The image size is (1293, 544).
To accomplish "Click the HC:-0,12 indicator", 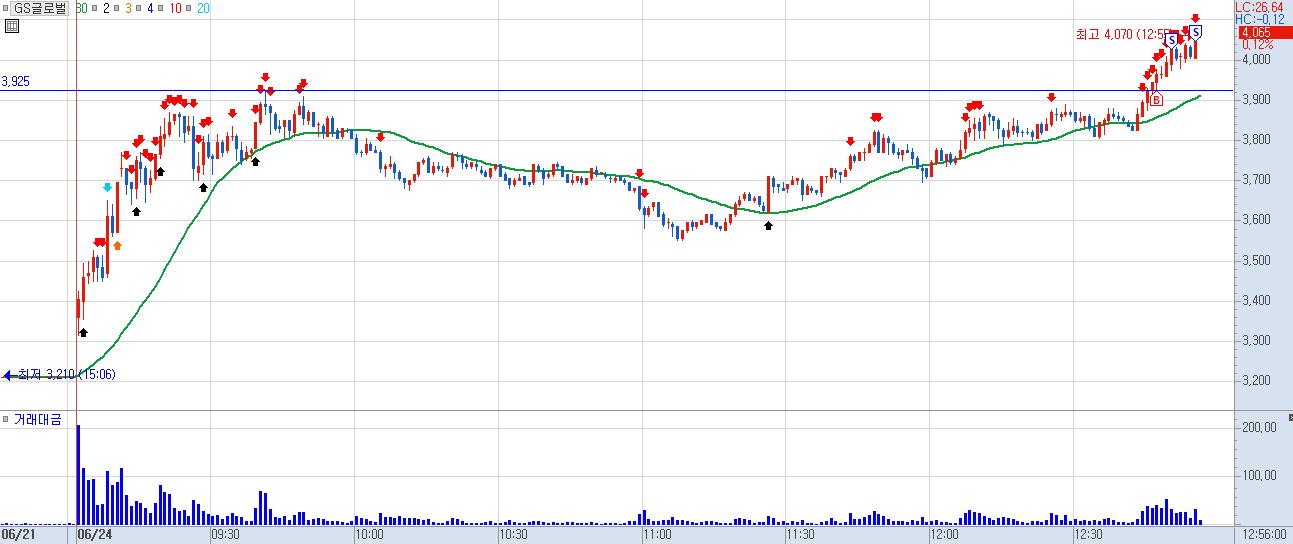I will pyautogui.click(x=1260, y=19).
